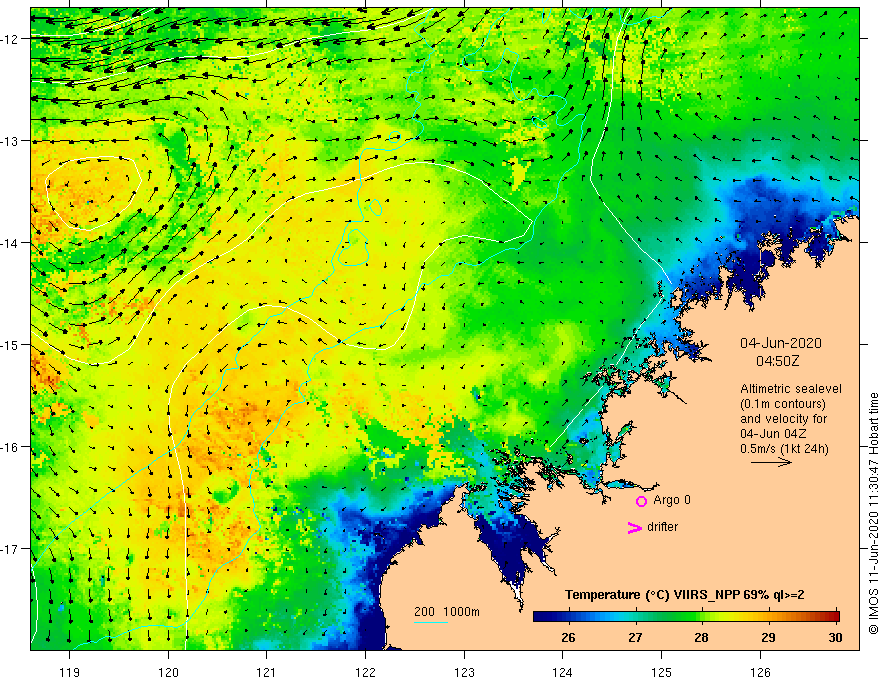This screenshot has width=880, height=680.
Task: Click the dark blue end of colorbar
Action: pyautogui.click(x=539, y=617)
